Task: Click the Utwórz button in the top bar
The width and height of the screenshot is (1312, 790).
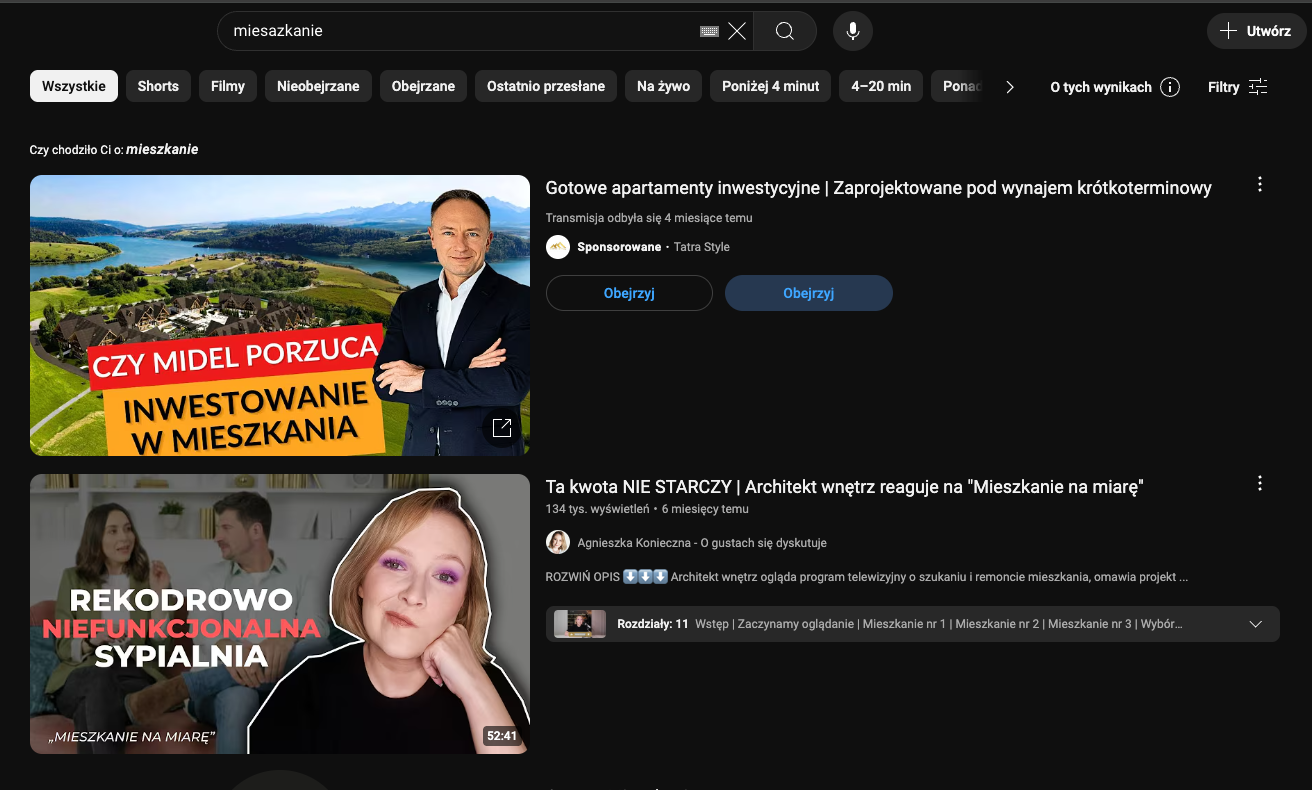Action: (1256, 31)
